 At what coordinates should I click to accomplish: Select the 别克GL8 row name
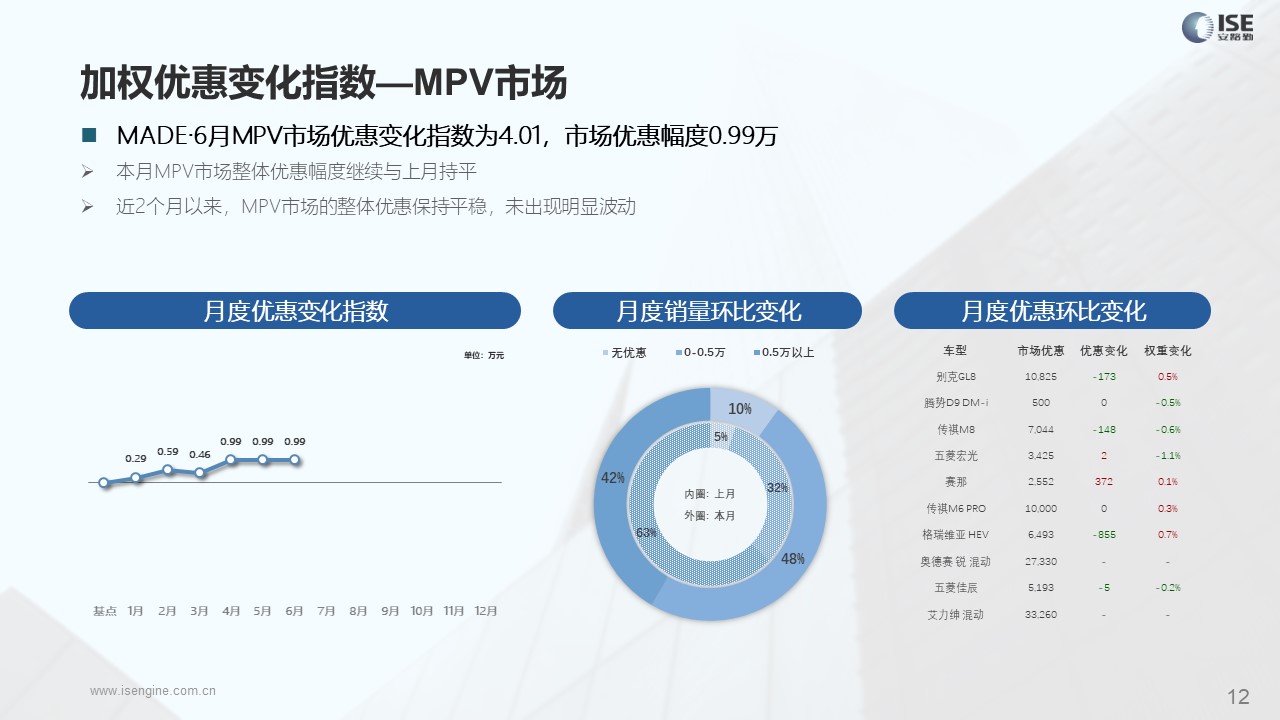954,377
